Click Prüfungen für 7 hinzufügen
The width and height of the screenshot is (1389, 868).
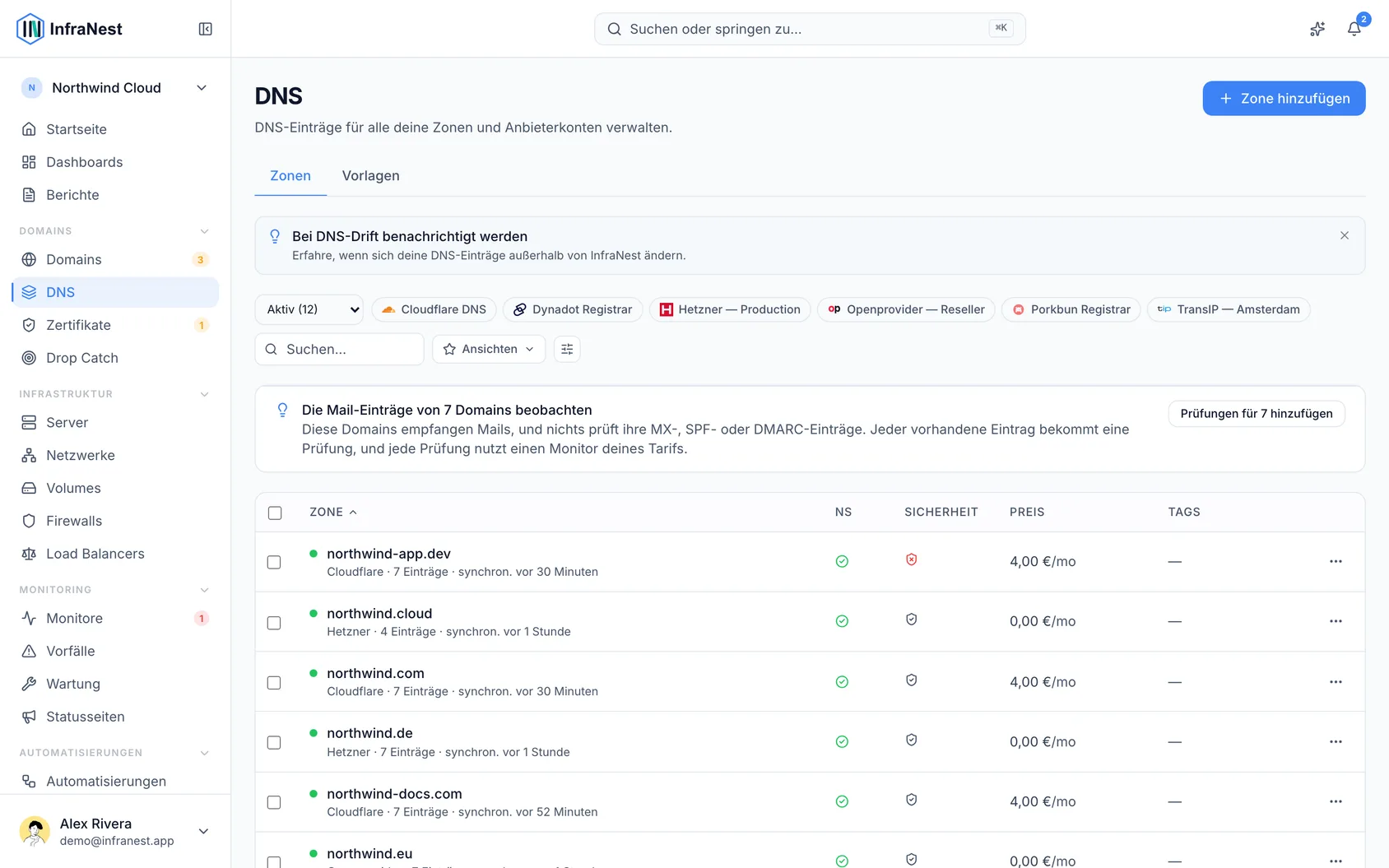click(1257, 414)
